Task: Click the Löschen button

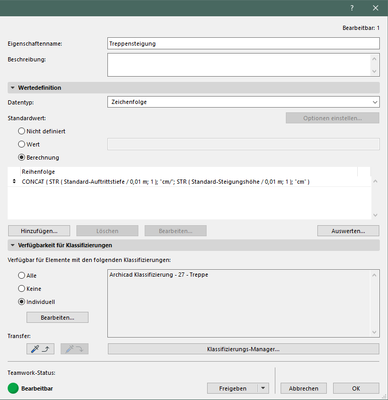Action: click(107, 231)
